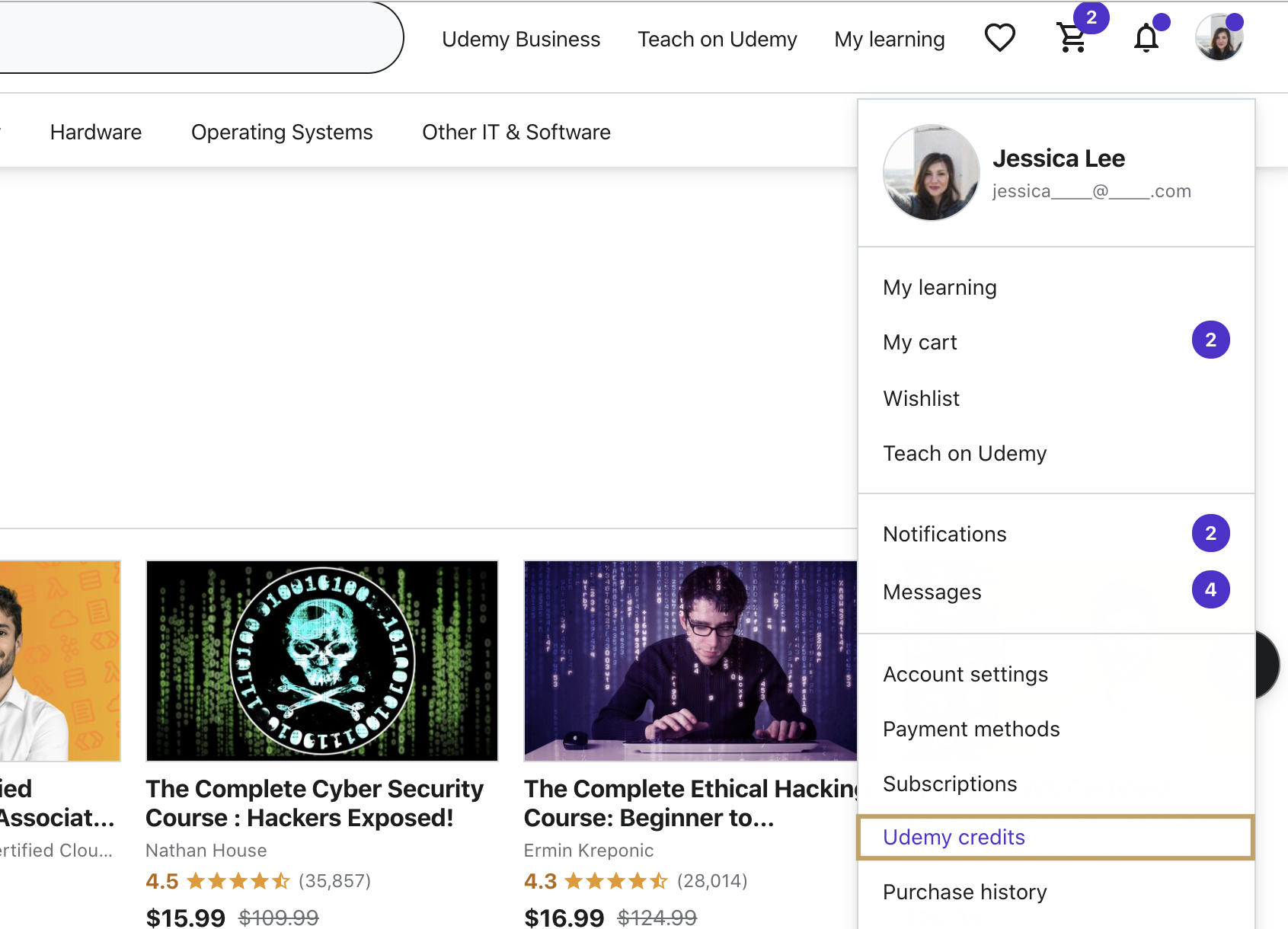
Task: Open Purchase history
Action: pyautogui.click(x=964, y=892)
